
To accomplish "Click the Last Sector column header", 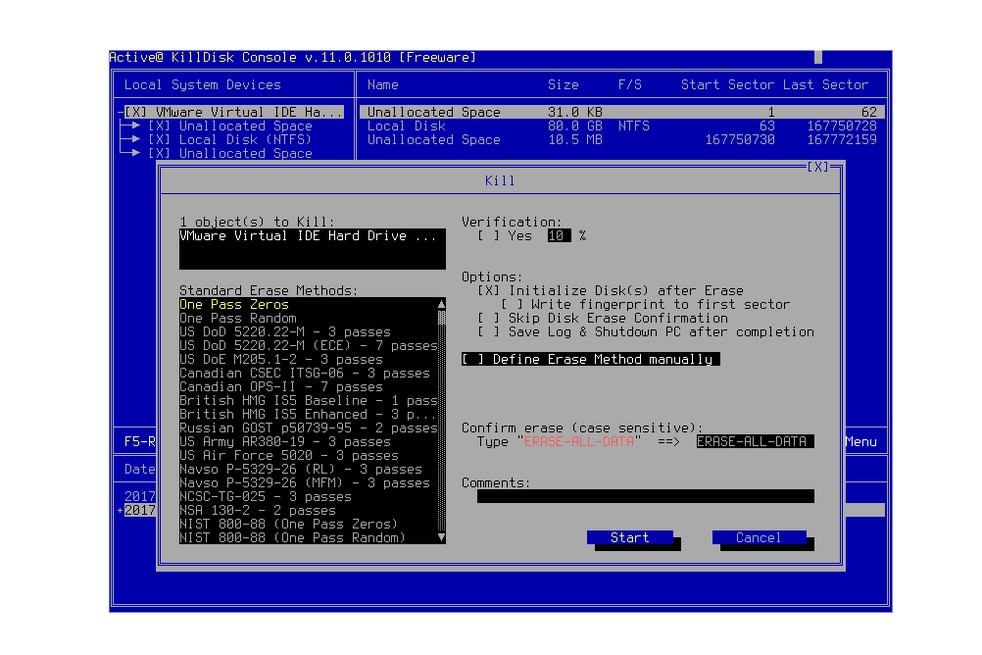I will click(825, 85).
